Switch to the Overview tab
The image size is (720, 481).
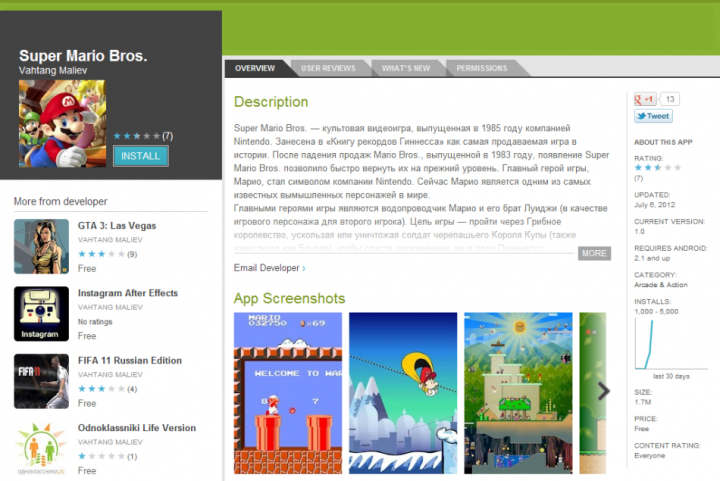(x=255, y=68)
